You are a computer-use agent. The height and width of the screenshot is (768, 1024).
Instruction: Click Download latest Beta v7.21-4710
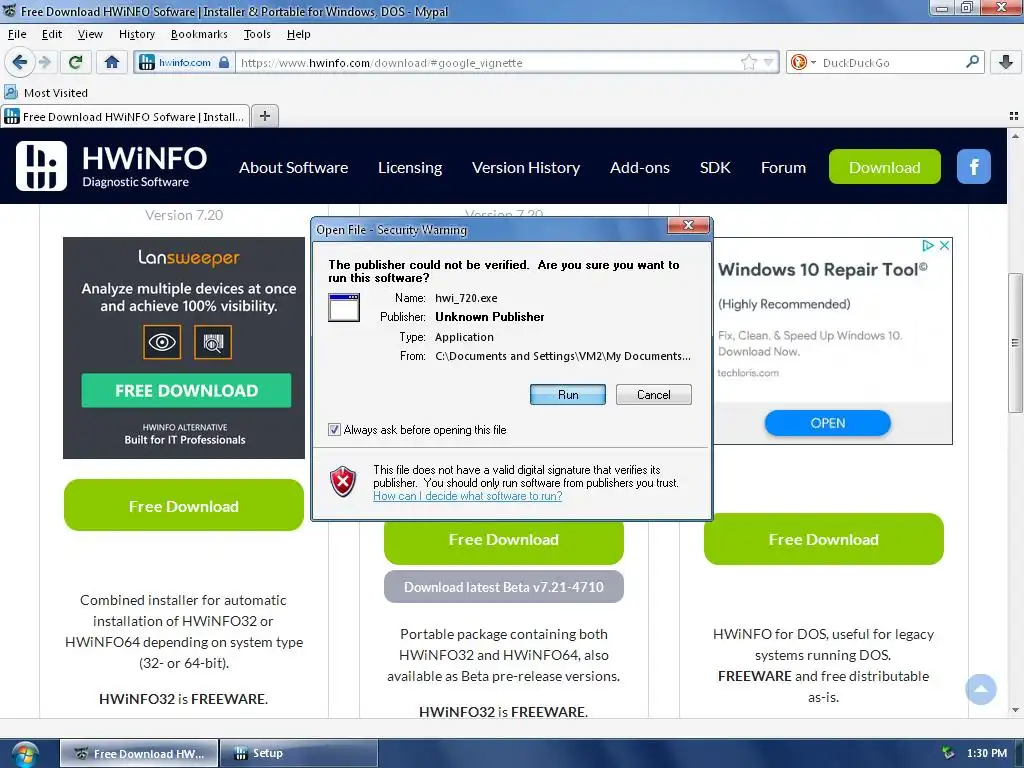pos(504,586)
